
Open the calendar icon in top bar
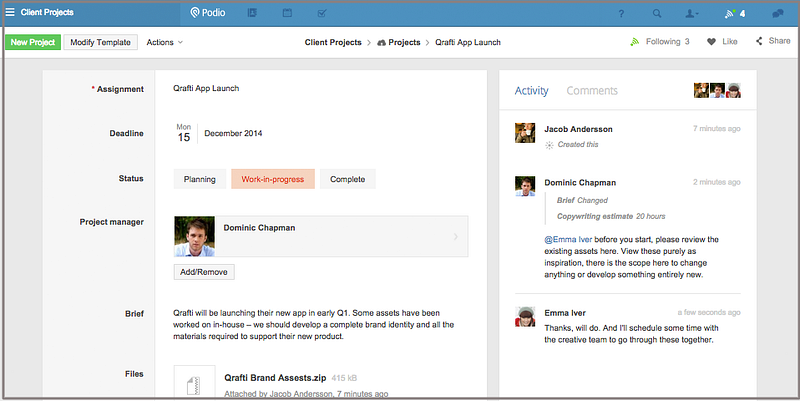coord(287,13)
